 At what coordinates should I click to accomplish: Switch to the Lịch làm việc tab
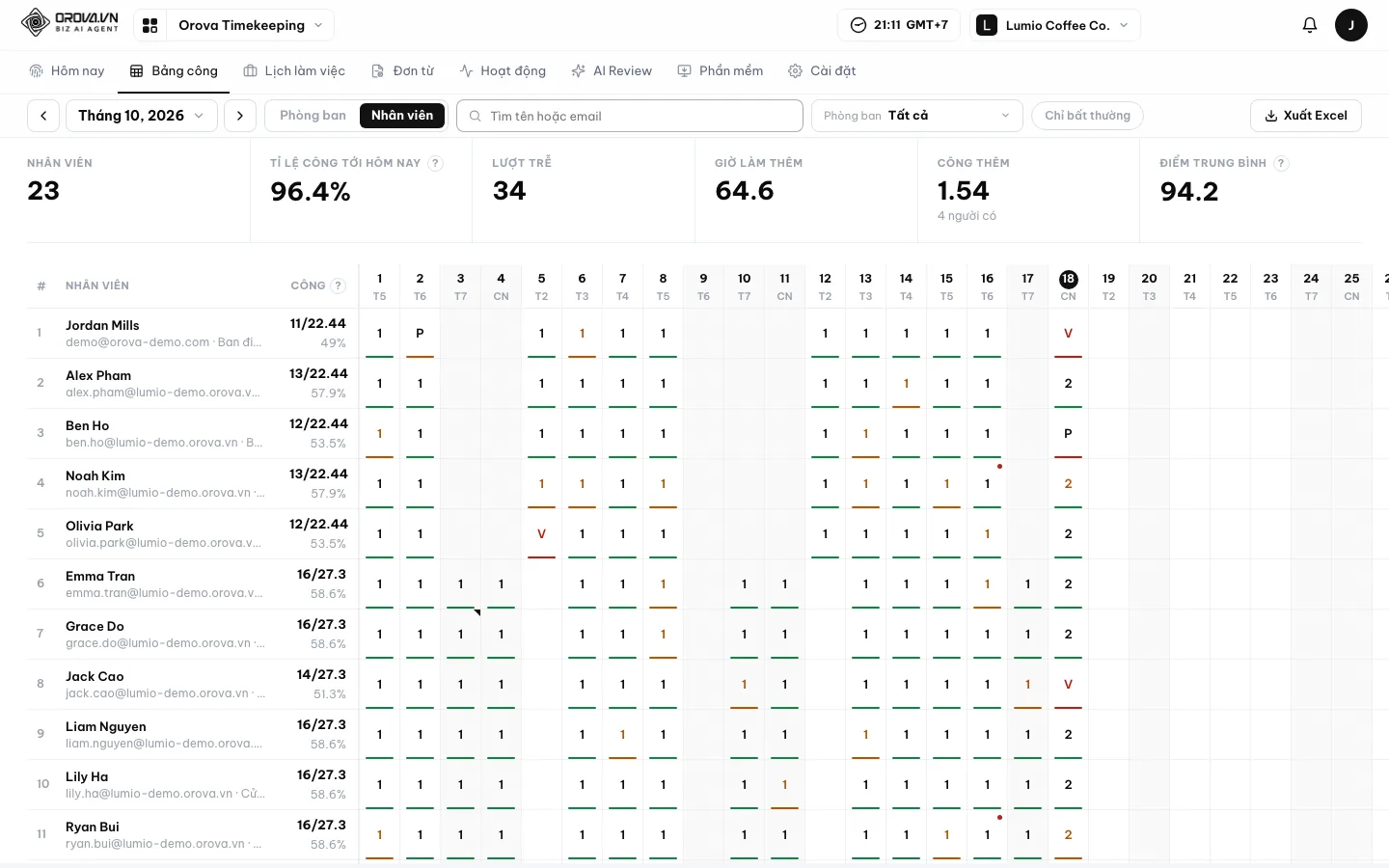[x=294, y=71]
